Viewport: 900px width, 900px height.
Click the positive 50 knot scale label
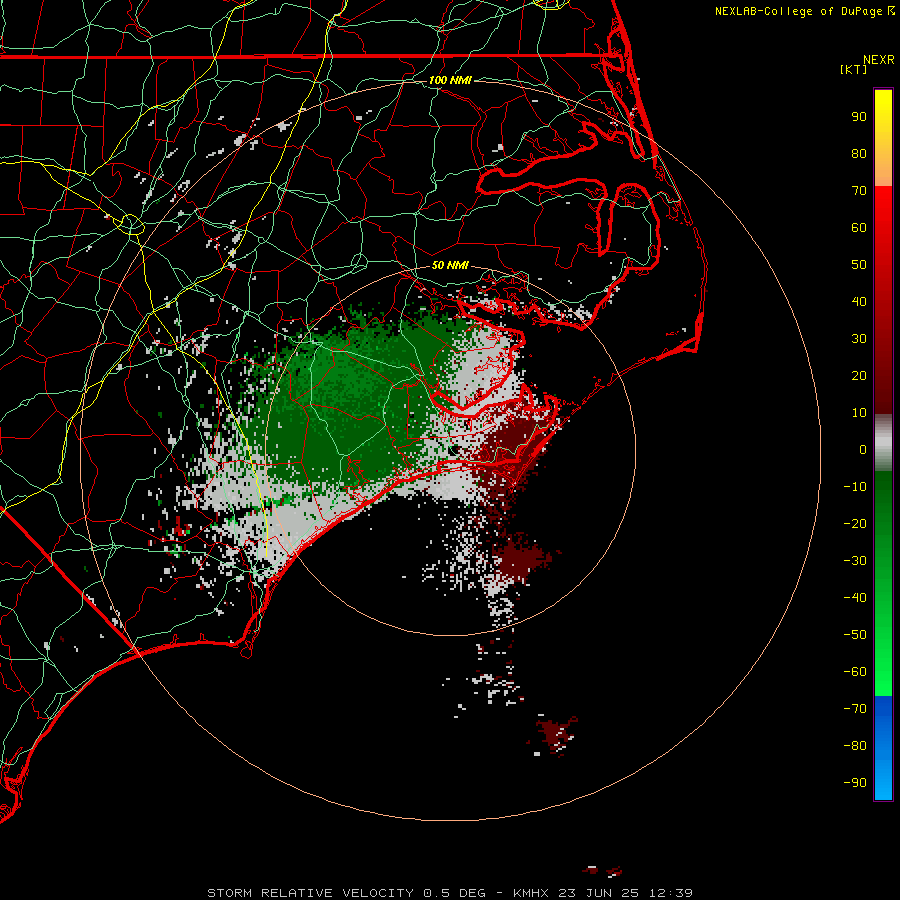pyautogui.click(x=859, y=265)
